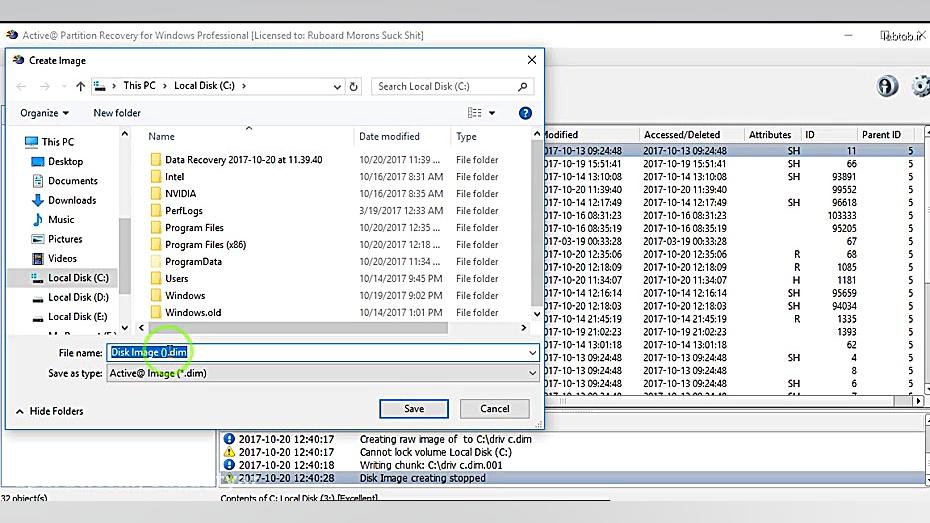Open the dialog help icon

tap(525, 113)
